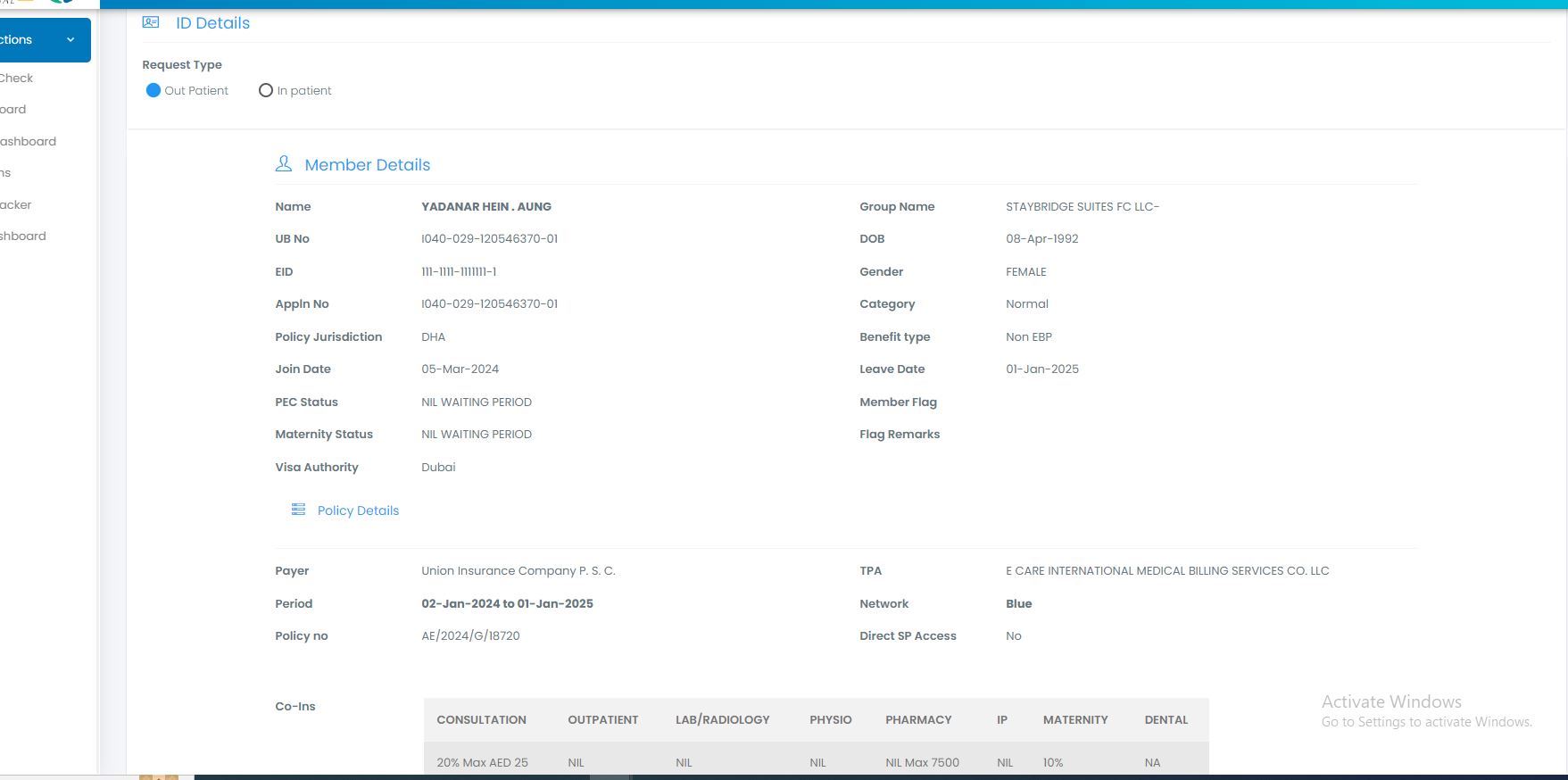Click the PHARMACY column header in Co-Ins table
Viewport: 1568px width, 780px height.
918,720
